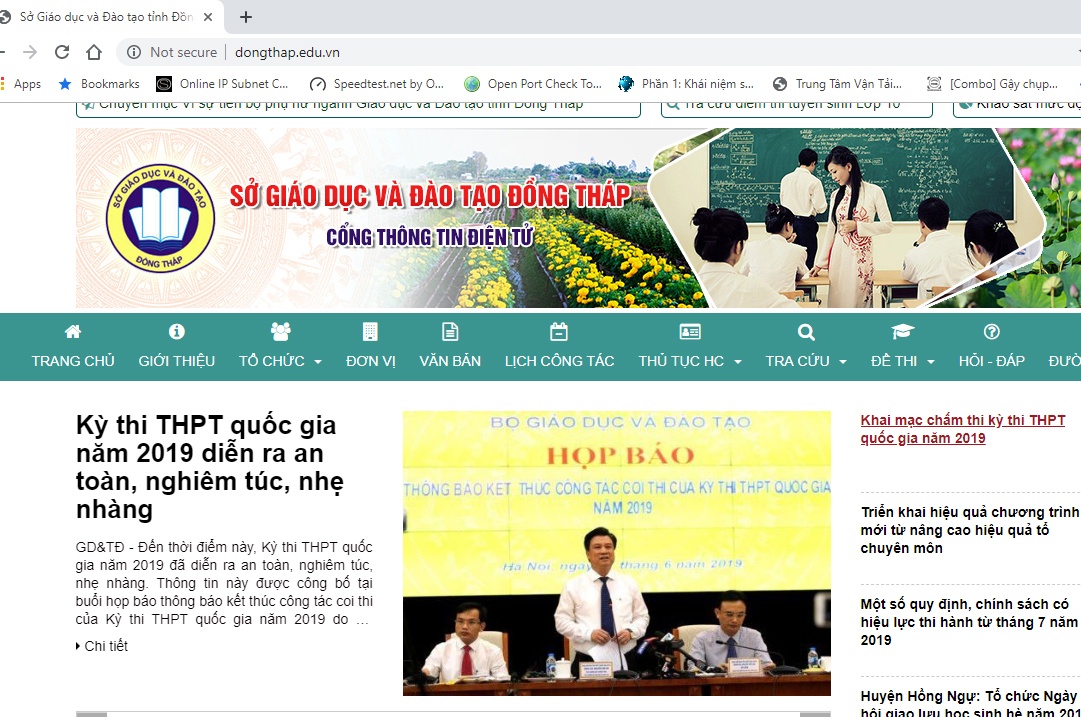Screen dimensions: 1081x717
Task: Click the question mark icon above HỎI - ĐÁP
Action: pos(991,331)
